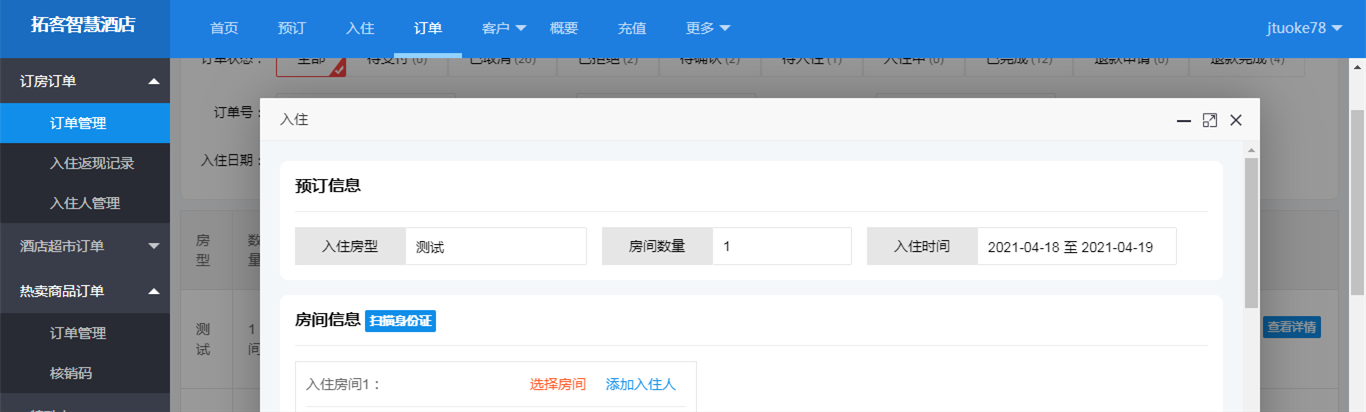Click the 入住 dialog title

(294, 120)
